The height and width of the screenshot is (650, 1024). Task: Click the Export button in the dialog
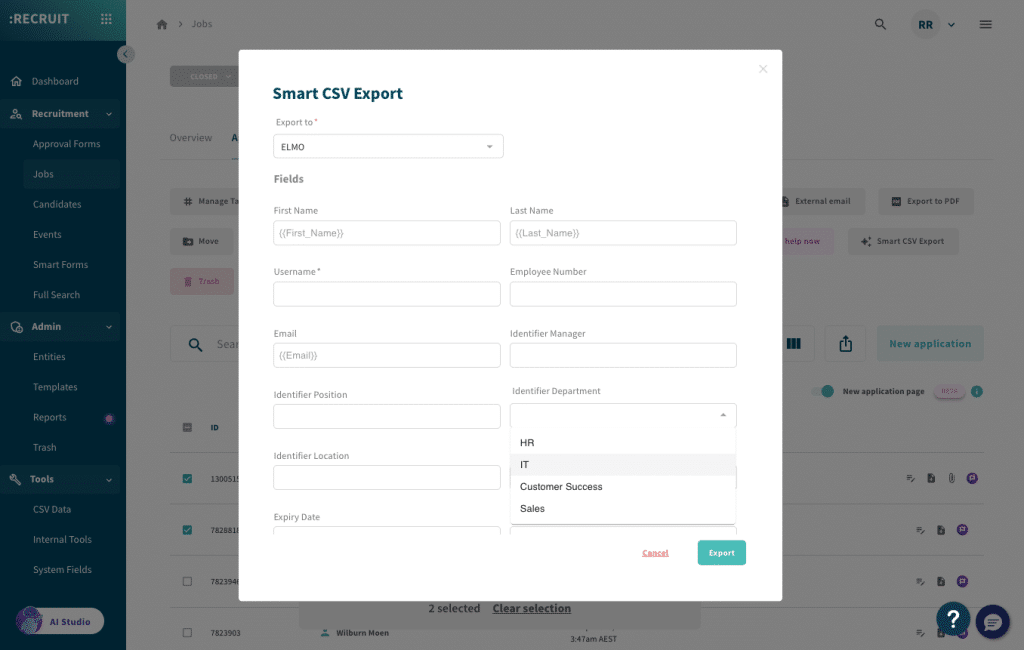coord(721,552)
